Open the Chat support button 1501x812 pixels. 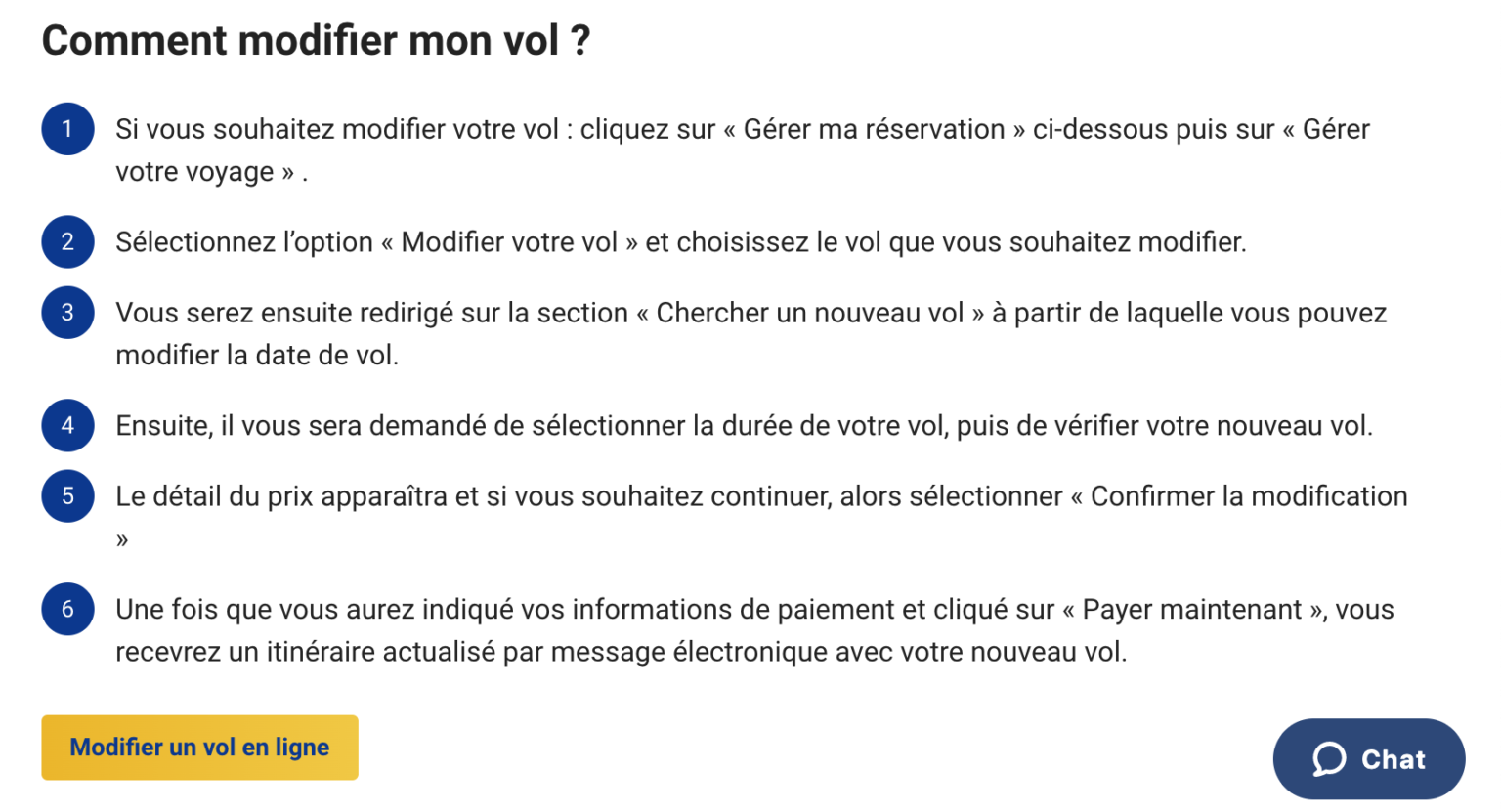(x=1368, y=758)
